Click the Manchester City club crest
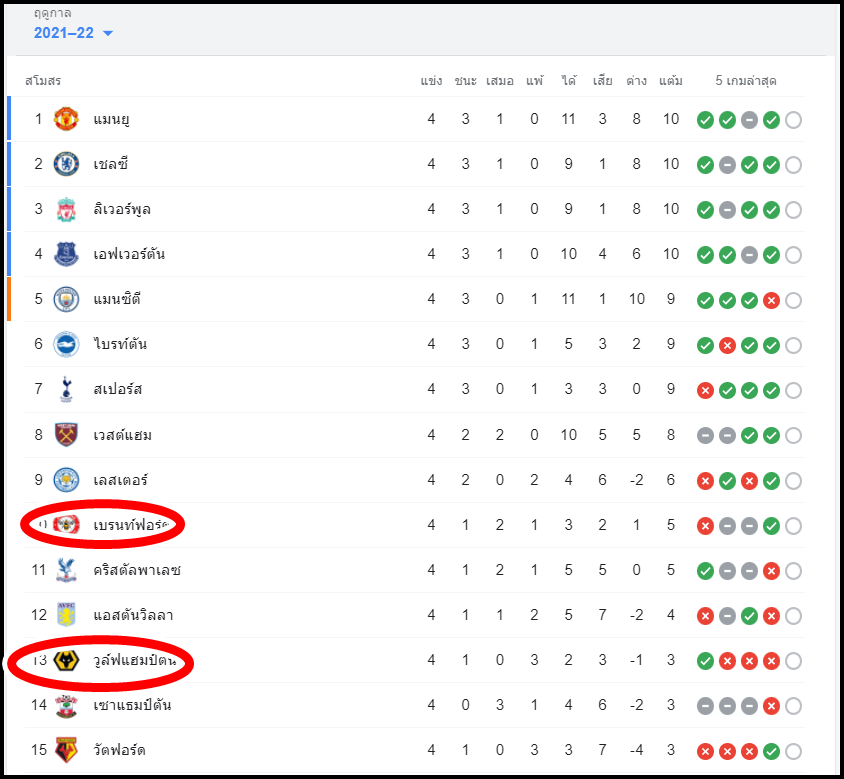The width and height of the screenshot is (844, 779). click(x=66, y=299)
